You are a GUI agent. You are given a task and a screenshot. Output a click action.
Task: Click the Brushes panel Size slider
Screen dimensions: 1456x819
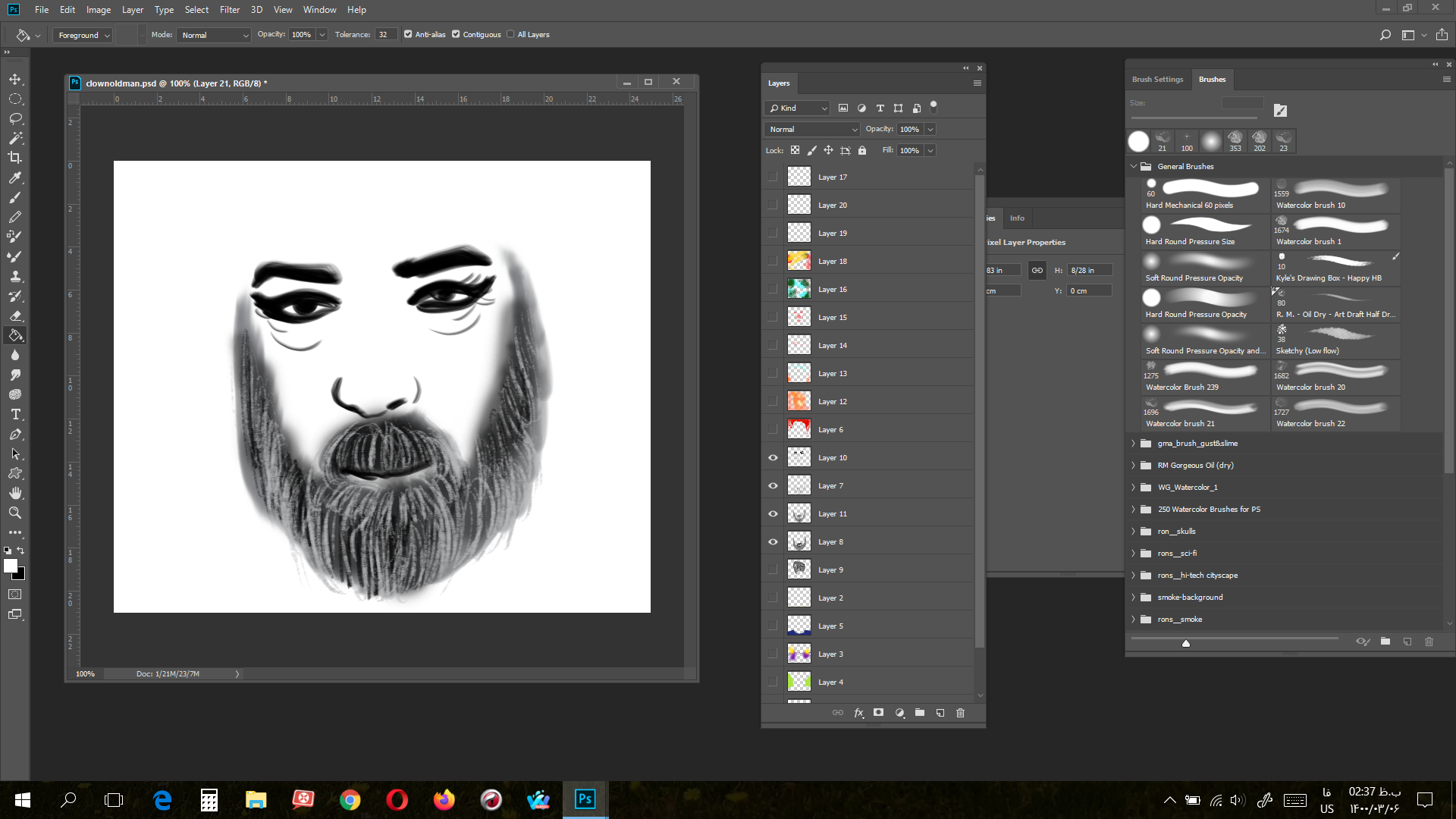point(1194,118)
